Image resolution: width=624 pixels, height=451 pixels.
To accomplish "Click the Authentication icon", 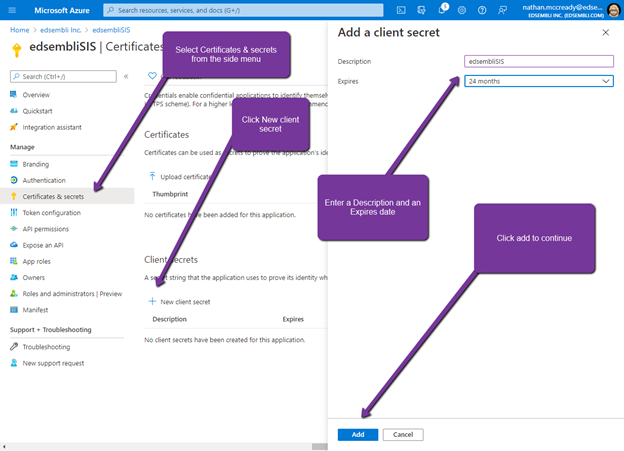I will 14,180.
